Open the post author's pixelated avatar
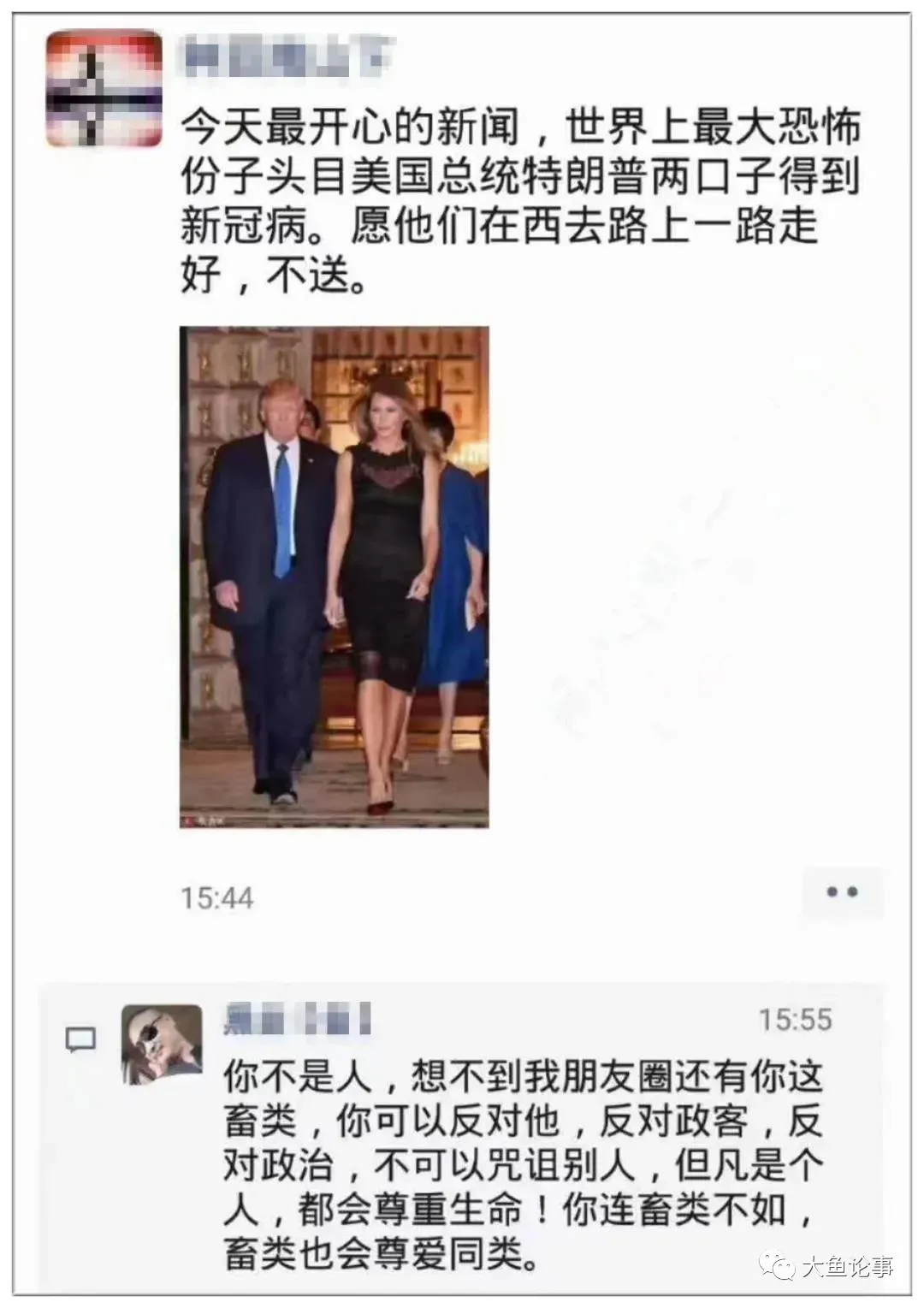 point(104,89)
